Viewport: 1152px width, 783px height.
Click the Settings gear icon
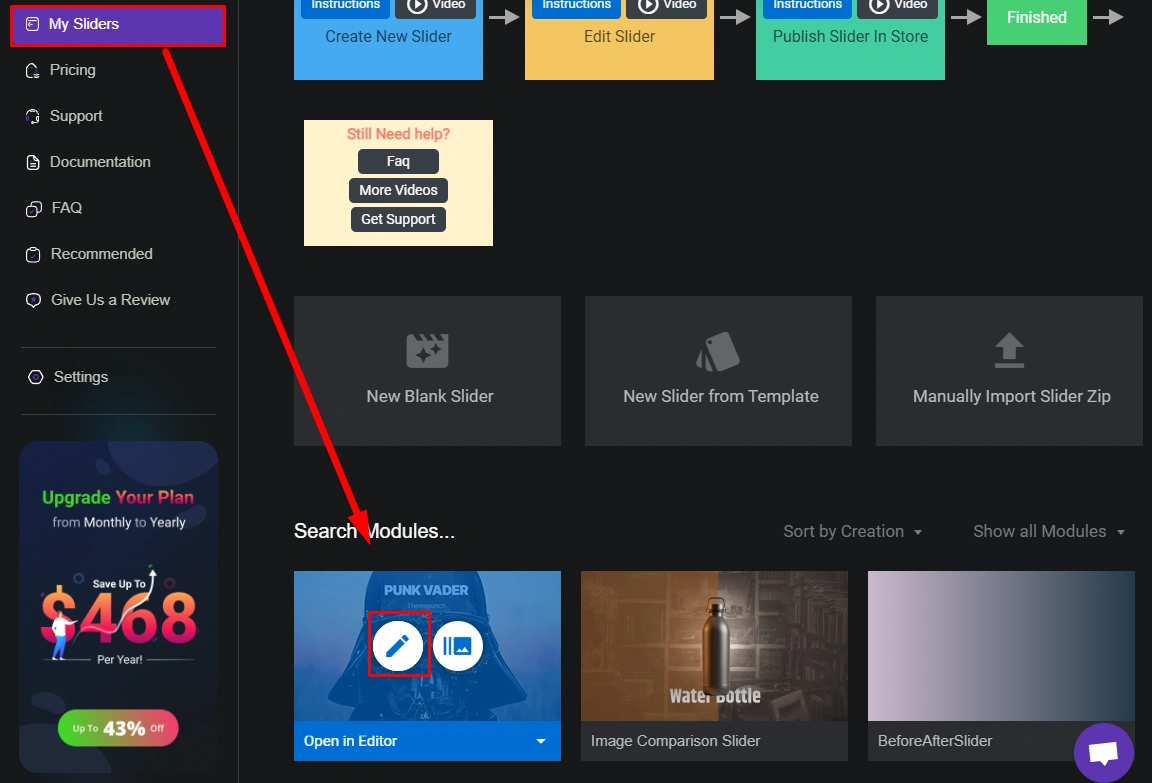click(x=35, y=378)
